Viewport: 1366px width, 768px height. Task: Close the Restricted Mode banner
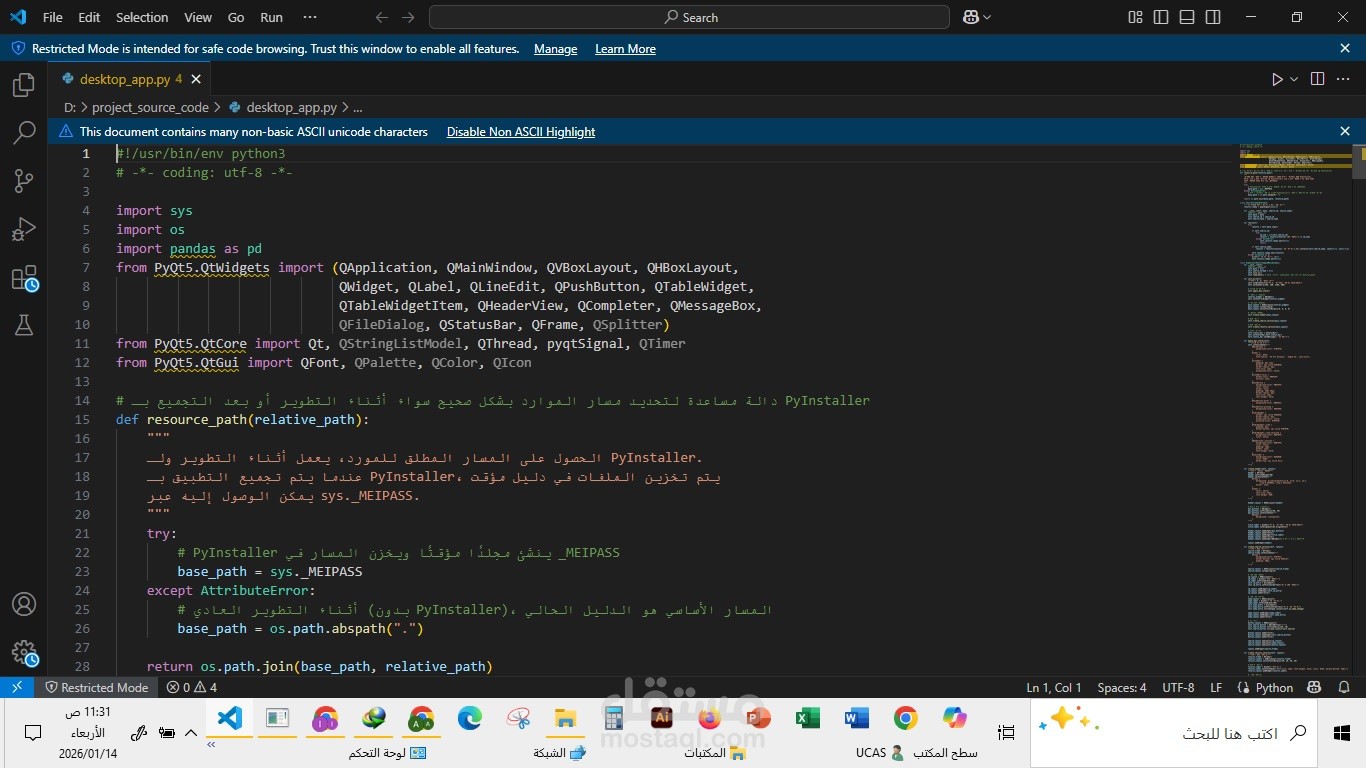[1345, 48]
